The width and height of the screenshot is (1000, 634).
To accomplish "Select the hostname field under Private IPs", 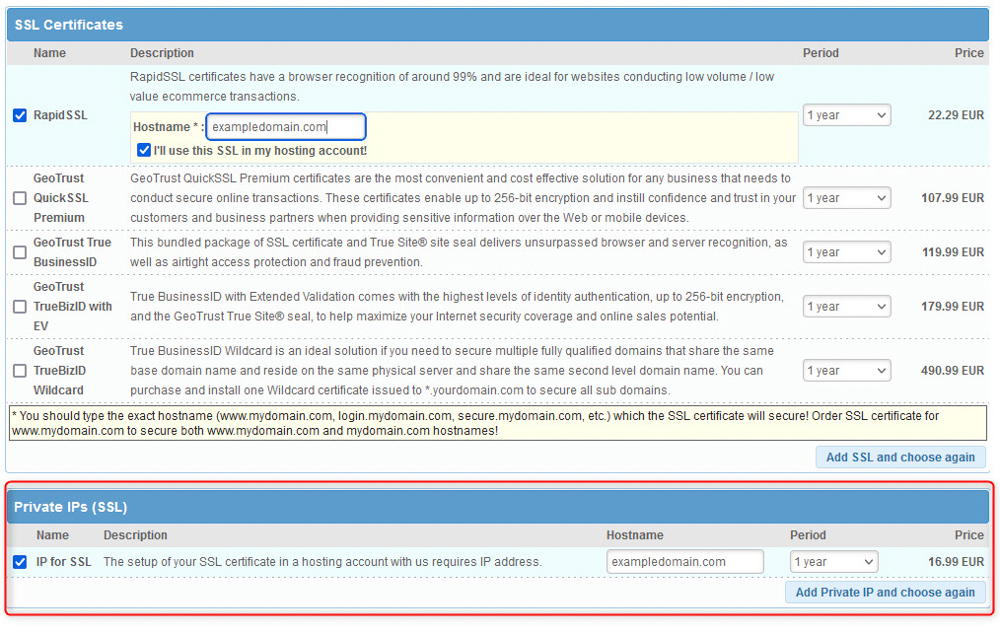I will [x=685, y=561].
